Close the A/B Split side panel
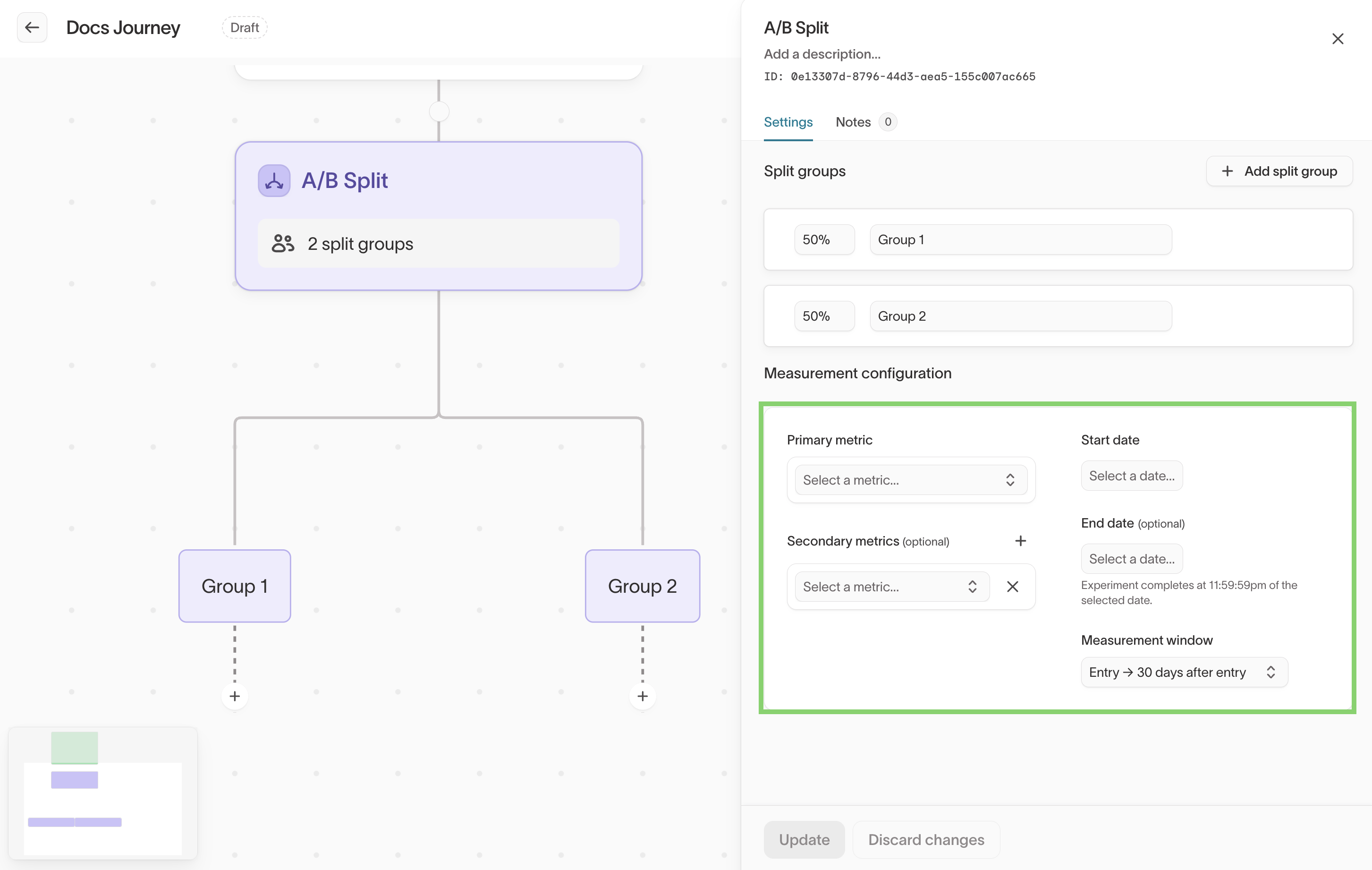Viewport: 1372px width, 870px height. coord(1337,39)
